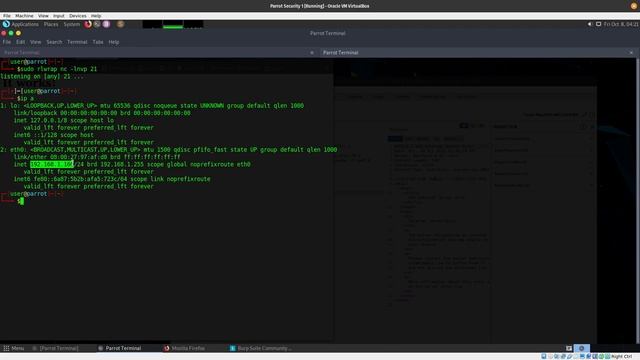The height and width of the screenshot is (360, 640).
Task: Open the clock showing Fri Oct 8
Action: point(621,24)
